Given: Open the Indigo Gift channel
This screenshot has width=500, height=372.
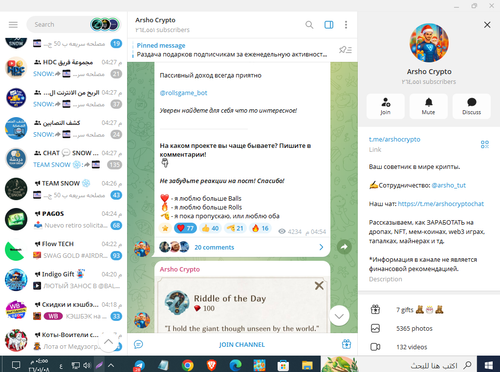Looking at the screenshot, I should coord(63,280).
